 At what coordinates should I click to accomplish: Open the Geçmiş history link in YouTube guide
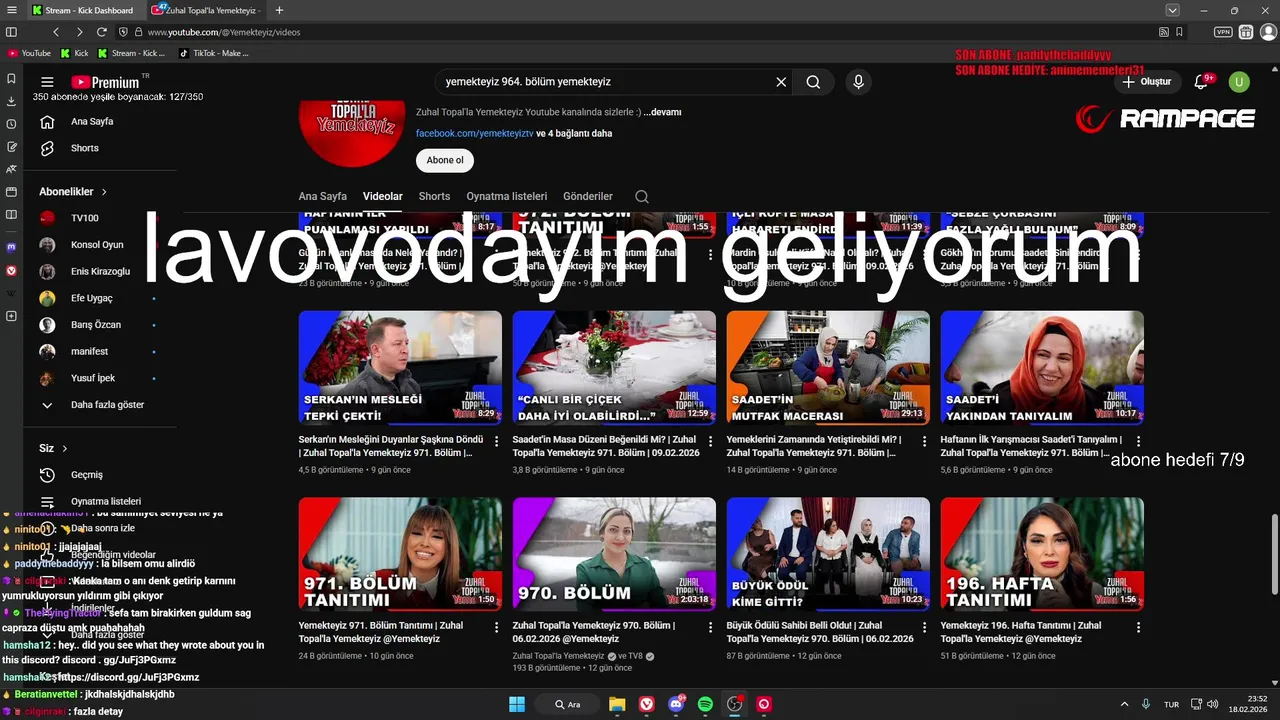(87, 475)
